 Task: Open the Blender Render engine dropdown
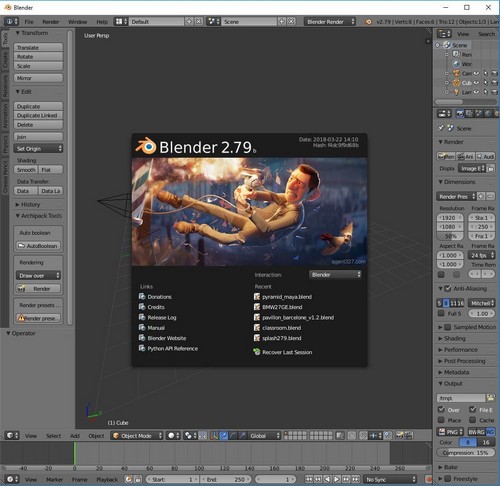click(329, 21)
